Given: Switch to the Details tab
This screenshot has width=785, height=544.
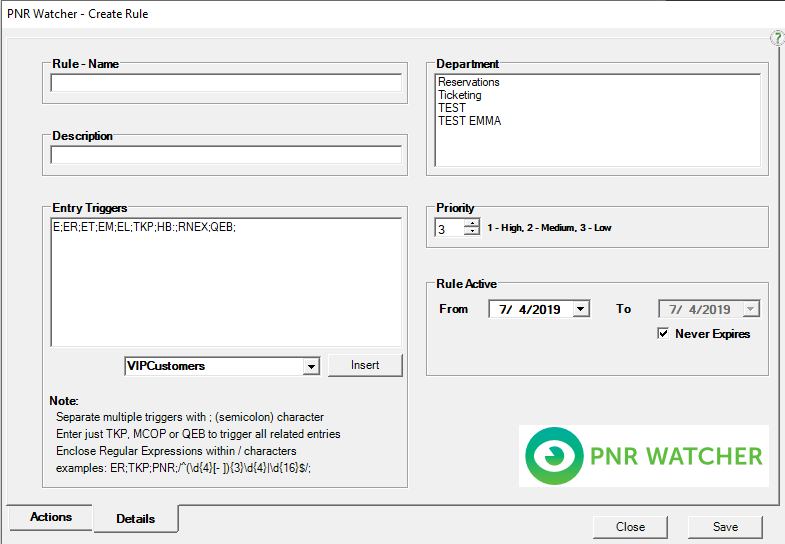Looking at the screenshot, I should 136,519.
